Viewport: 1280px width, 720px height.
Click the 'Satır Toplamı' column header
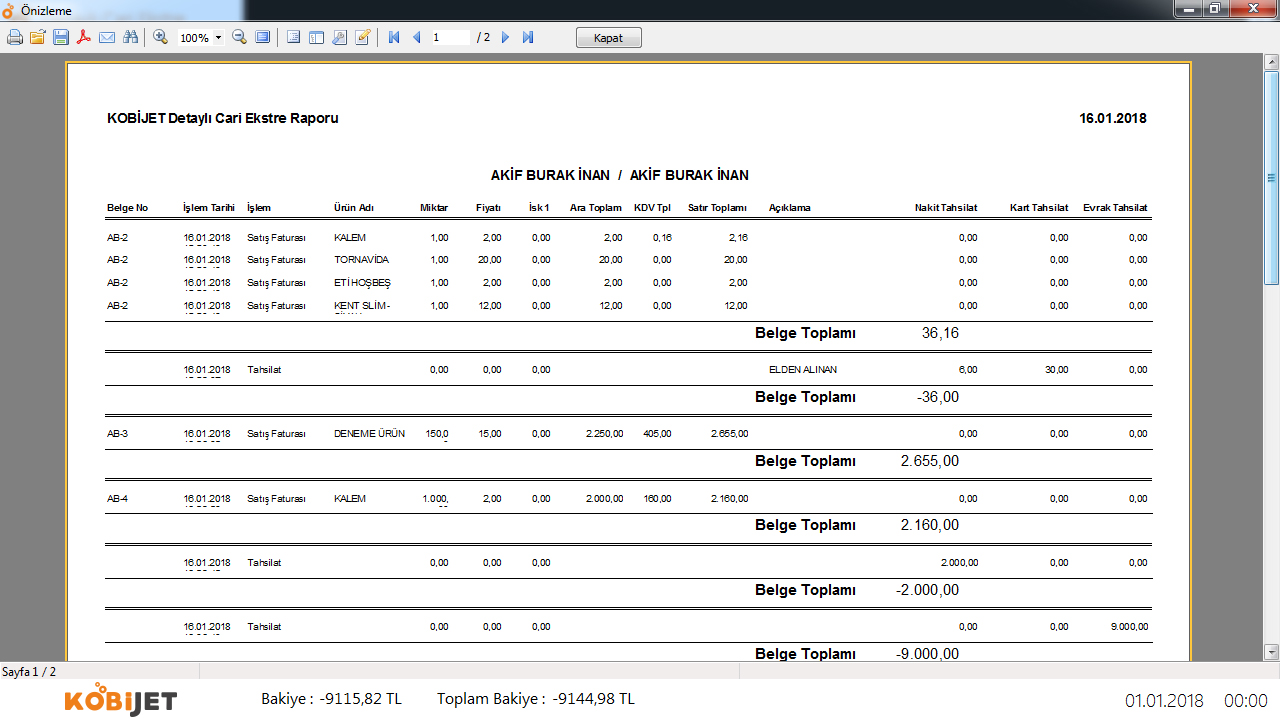(x=718, y=208)
